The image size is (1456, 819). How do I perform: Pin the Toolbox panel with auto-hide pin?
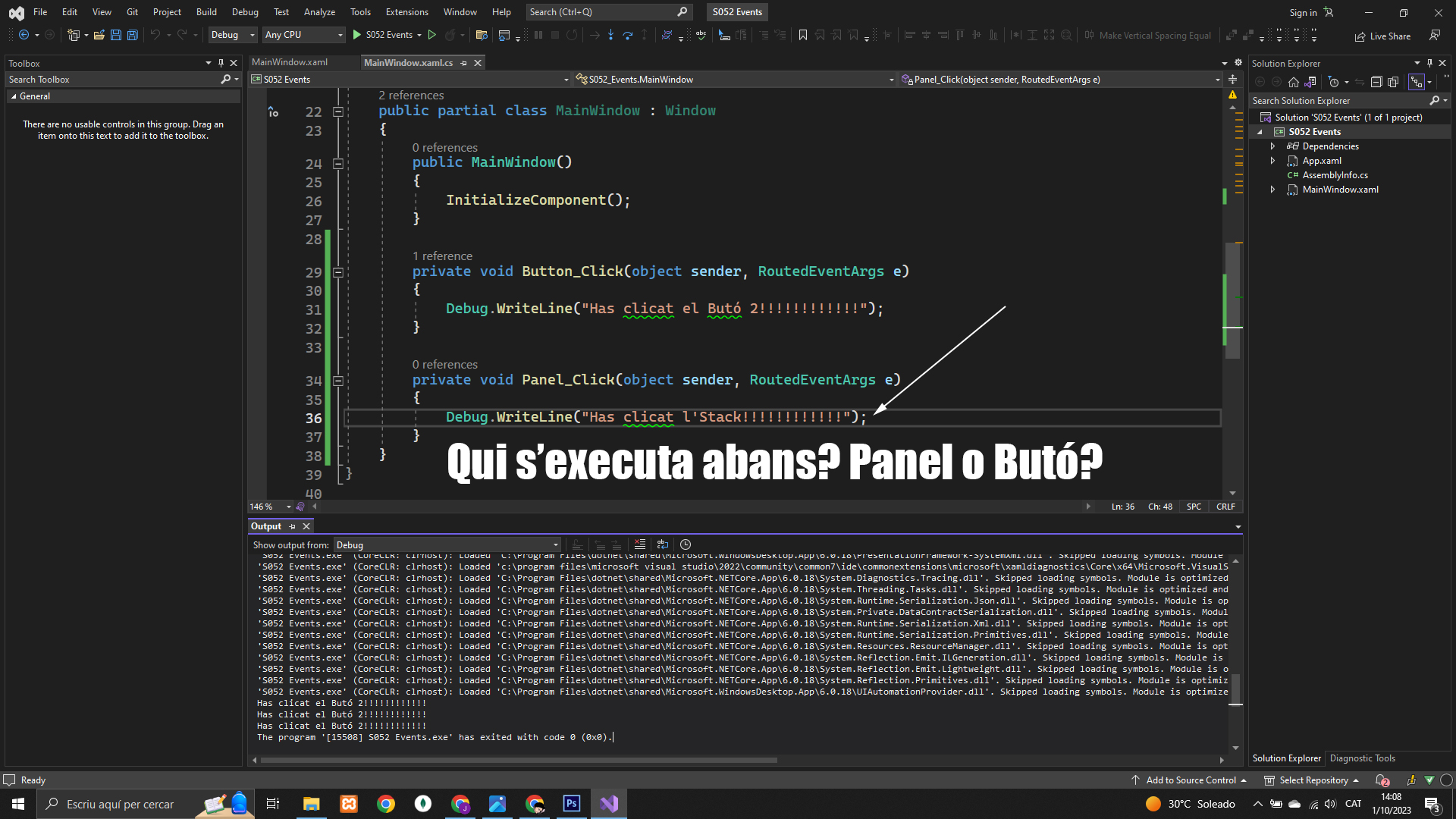pyautogui.click(x=221, y=63)
